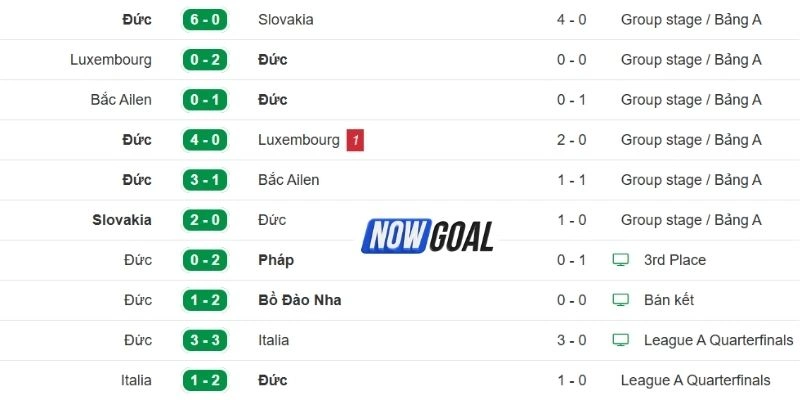Viewport: 800px width, 400px height.
Task: Click the TV icon beside League A Quarterfinals
Action: [x=621, y=340]
